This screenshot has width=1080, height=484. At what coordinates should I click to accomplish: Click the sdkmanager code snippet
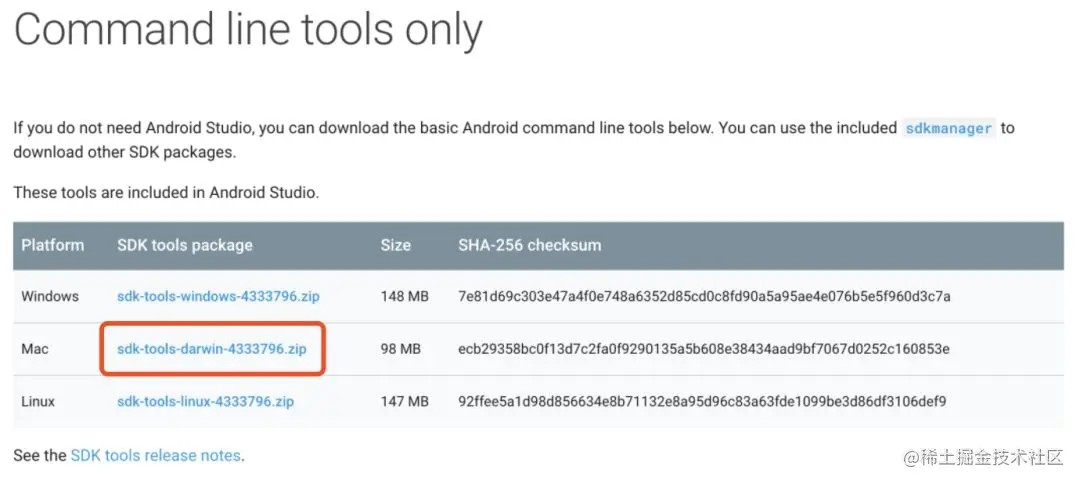coord(949,128)
